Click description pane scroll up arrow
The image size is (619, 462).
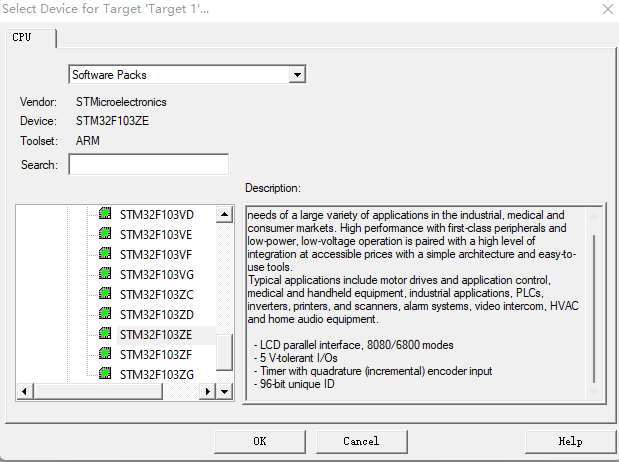pos(594,216)
